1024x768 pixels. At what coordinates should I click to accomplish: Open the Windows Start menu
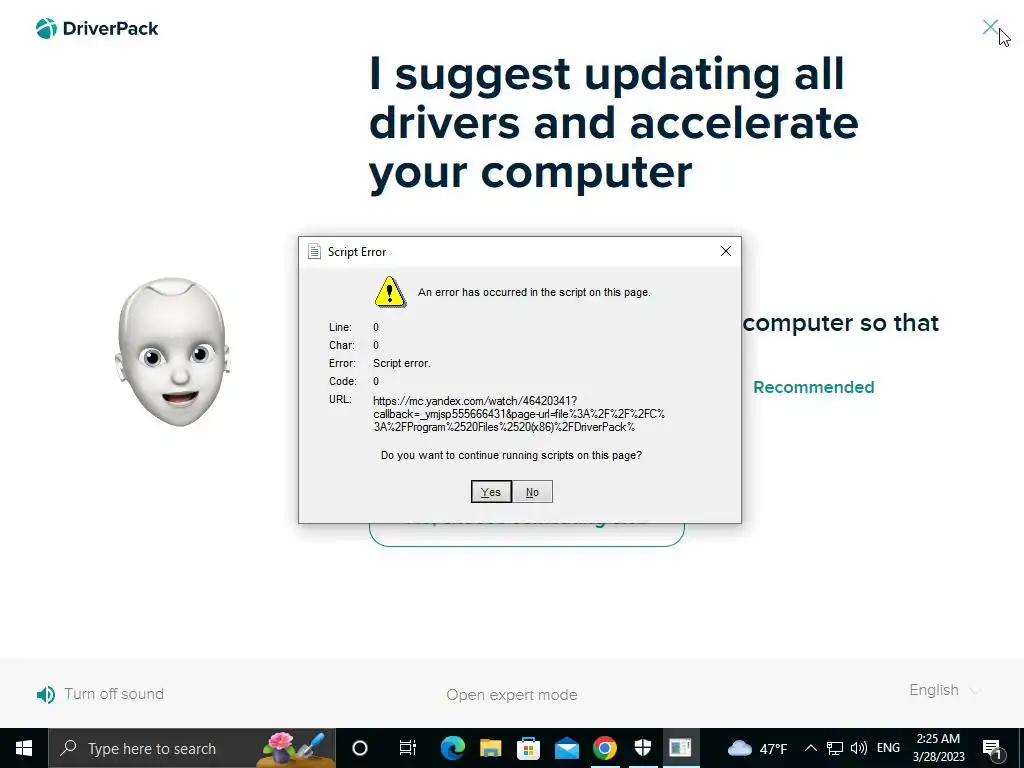[24, 748]
